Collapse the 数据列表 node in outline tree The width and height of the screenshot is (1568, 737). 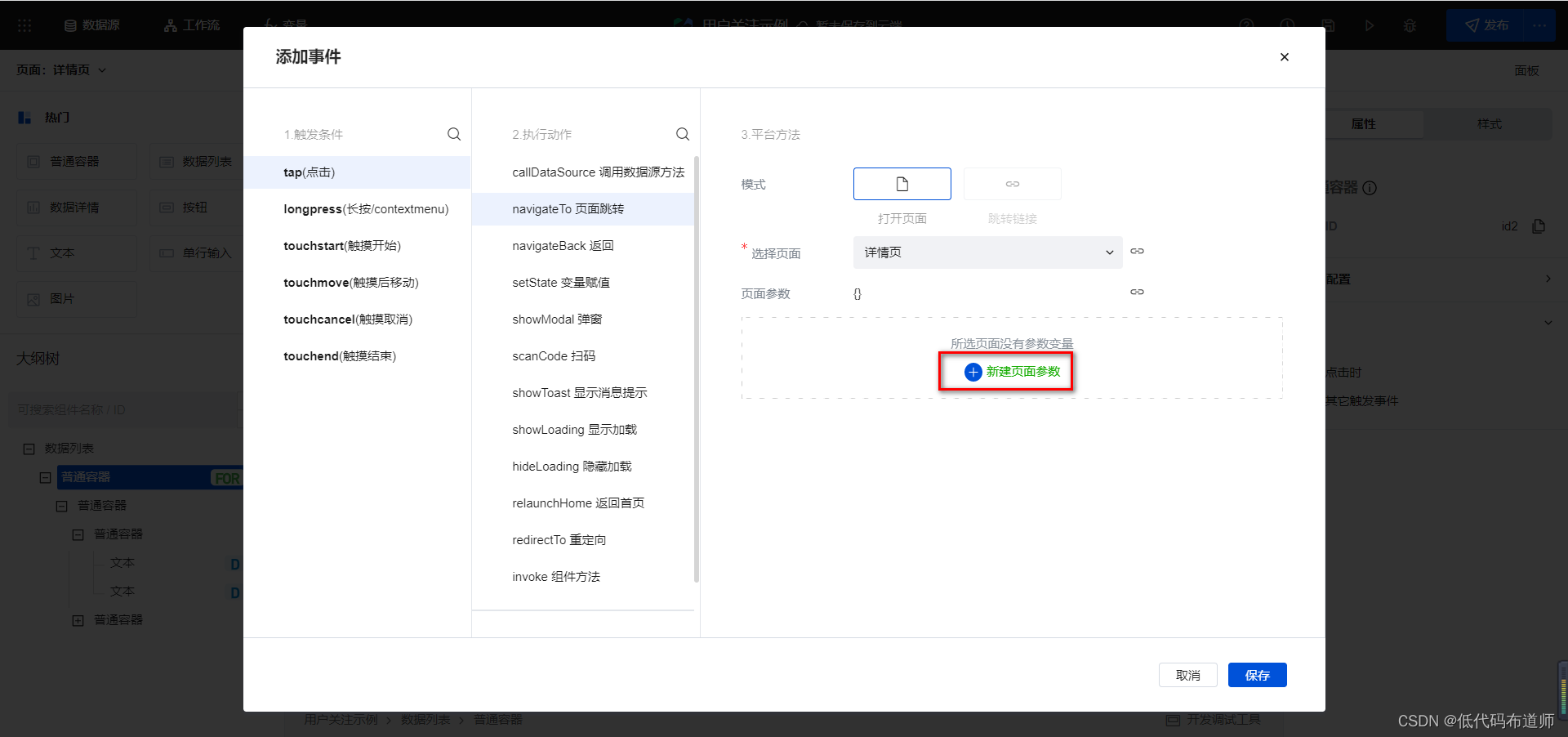[x=29, y=449]
